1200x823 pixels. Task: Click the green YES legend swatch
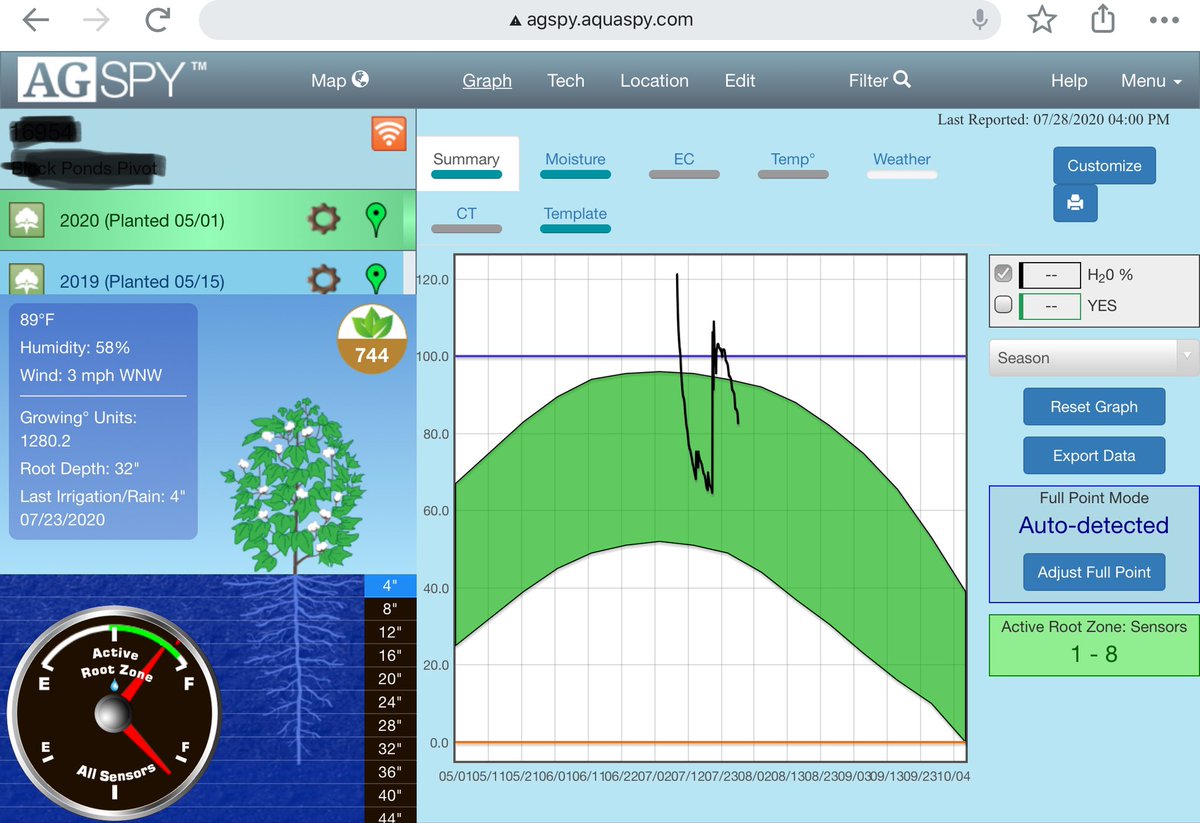pyautogui.click(x=1050, y=306)
